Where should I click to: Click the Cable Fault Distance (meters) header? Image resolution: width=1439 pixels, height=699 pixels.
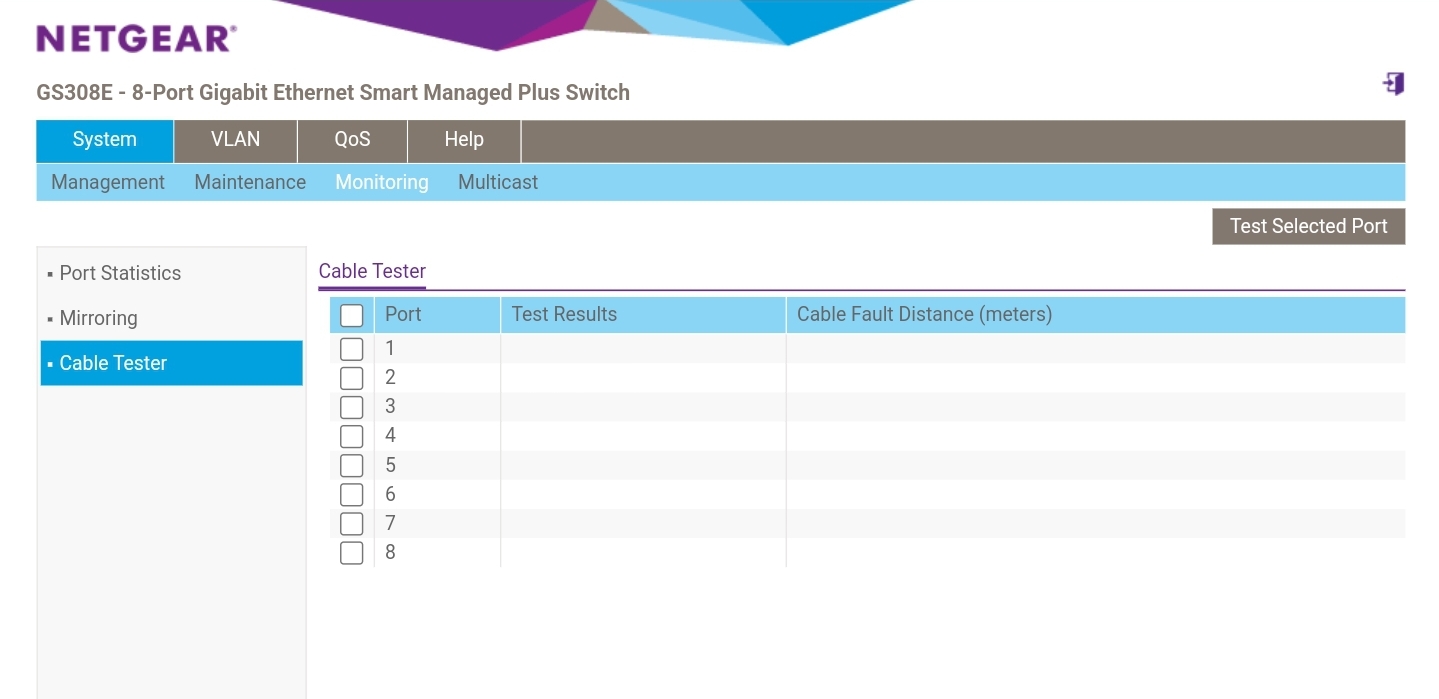1095,315
